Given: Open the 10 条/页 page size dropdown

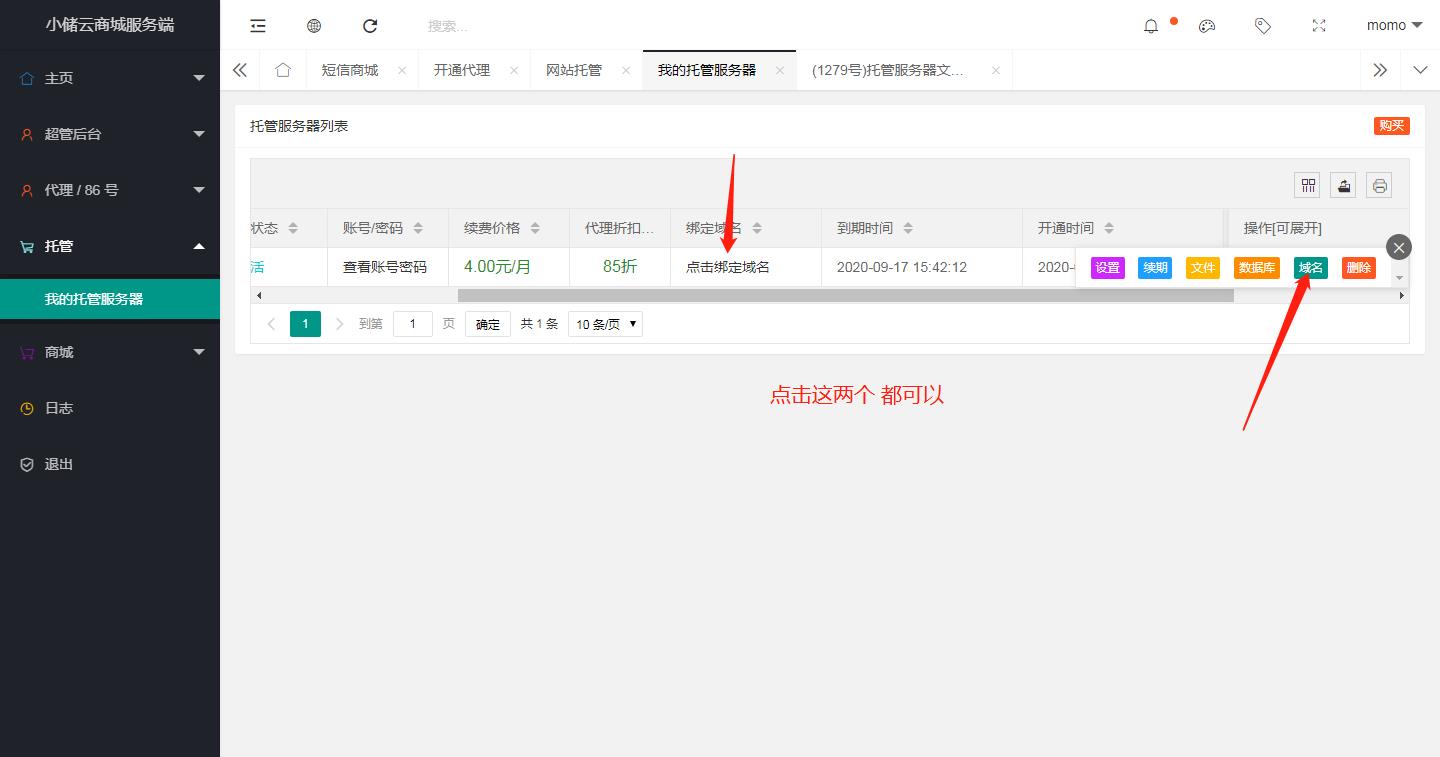Looking at the screenshot, I should click(x=605, y=324).
